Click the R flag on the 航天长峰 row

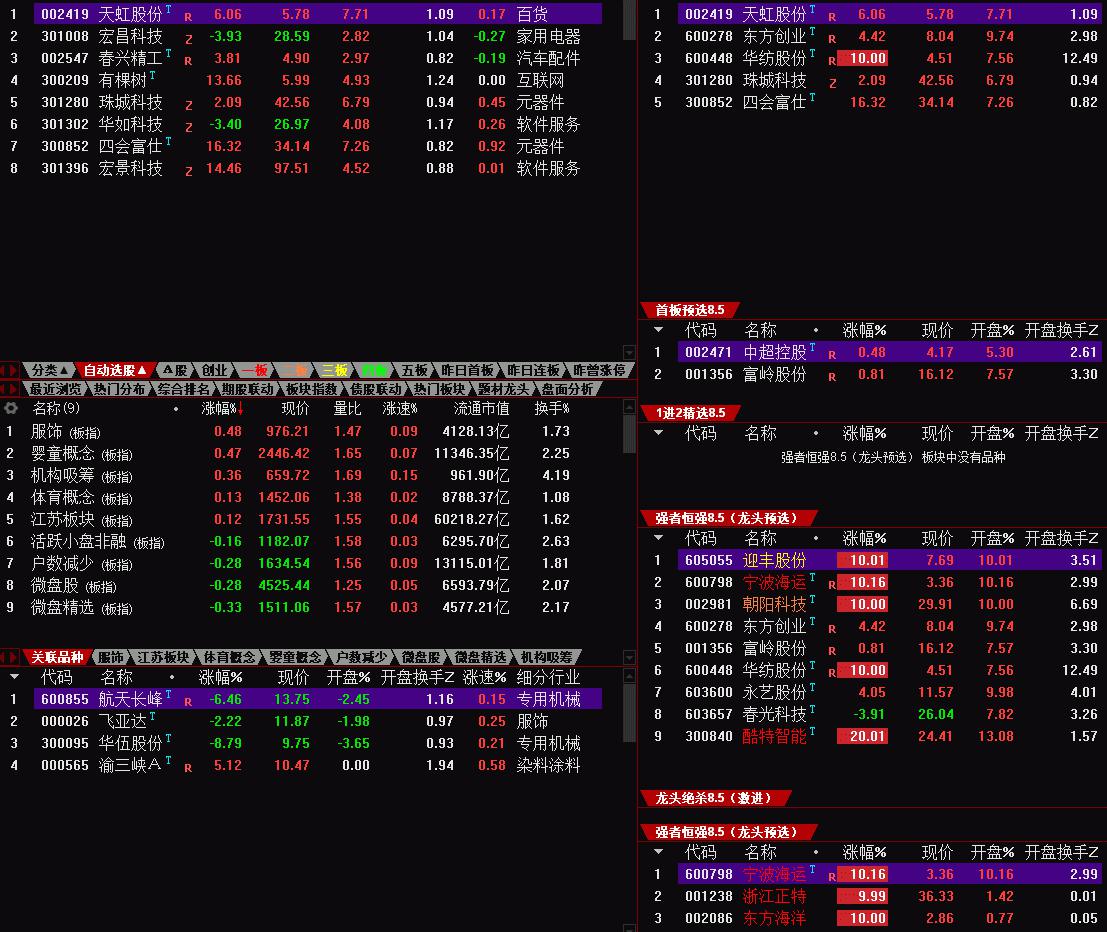pos(189,703)
